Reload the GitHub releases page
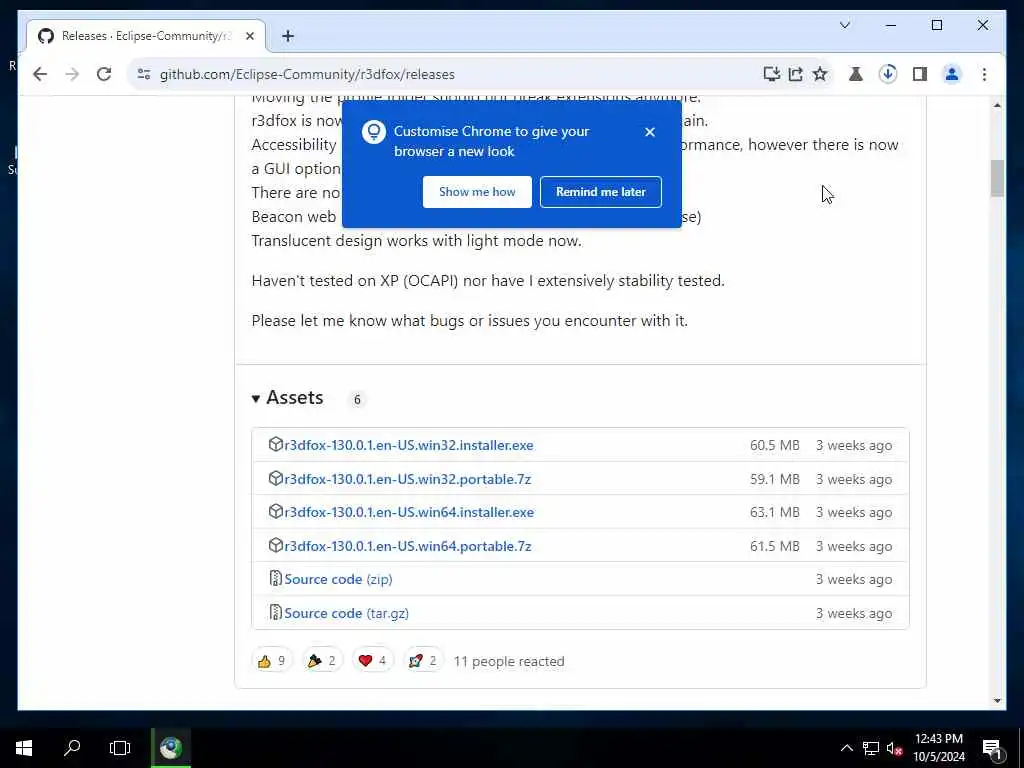This screenshot has width=1024, height=768. pos(104,74)
